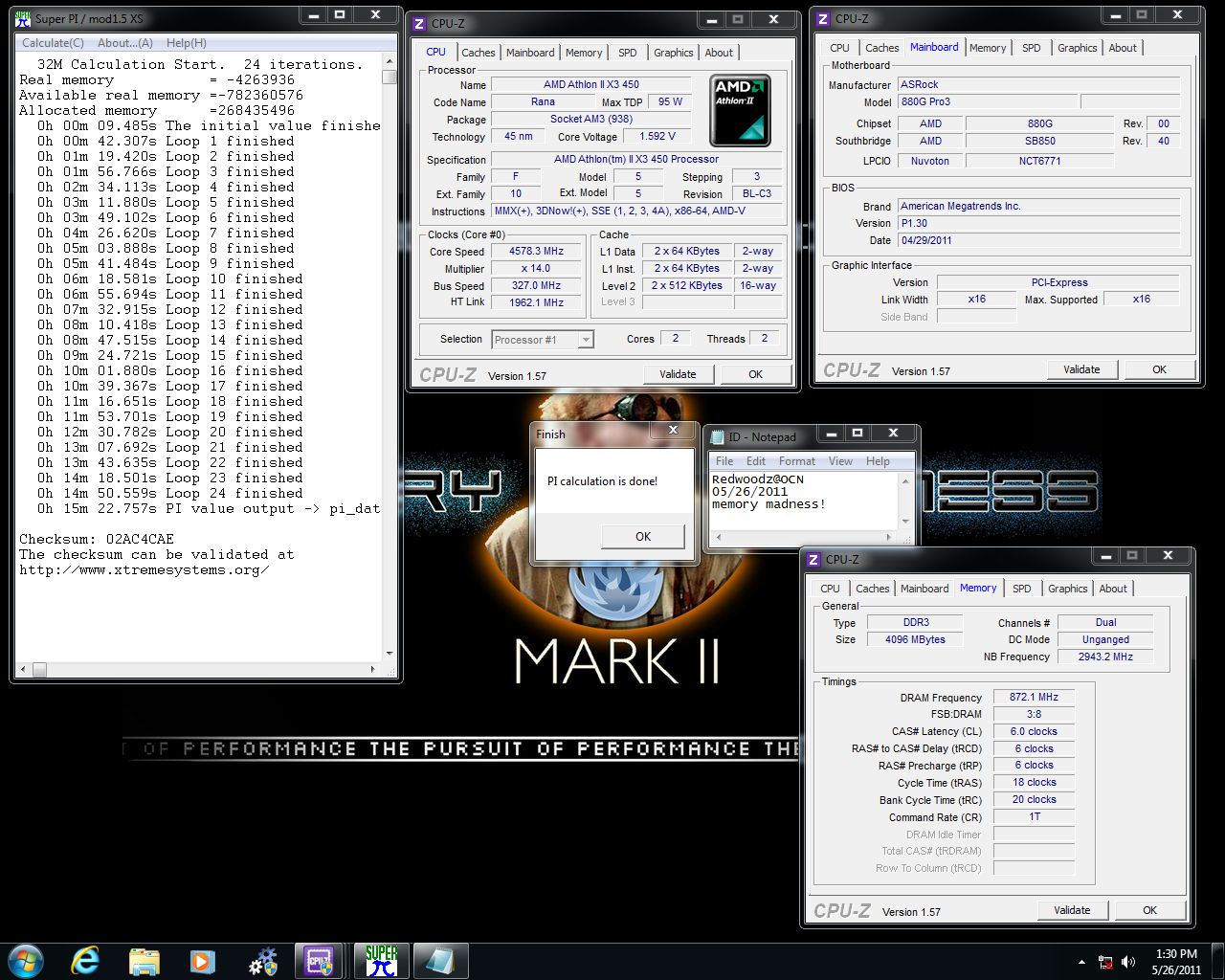Open Windows Explorer folder icon in taskbar
Image resolution: width=1225 pixels, height=980 pixels.
(x=144, y=961)
